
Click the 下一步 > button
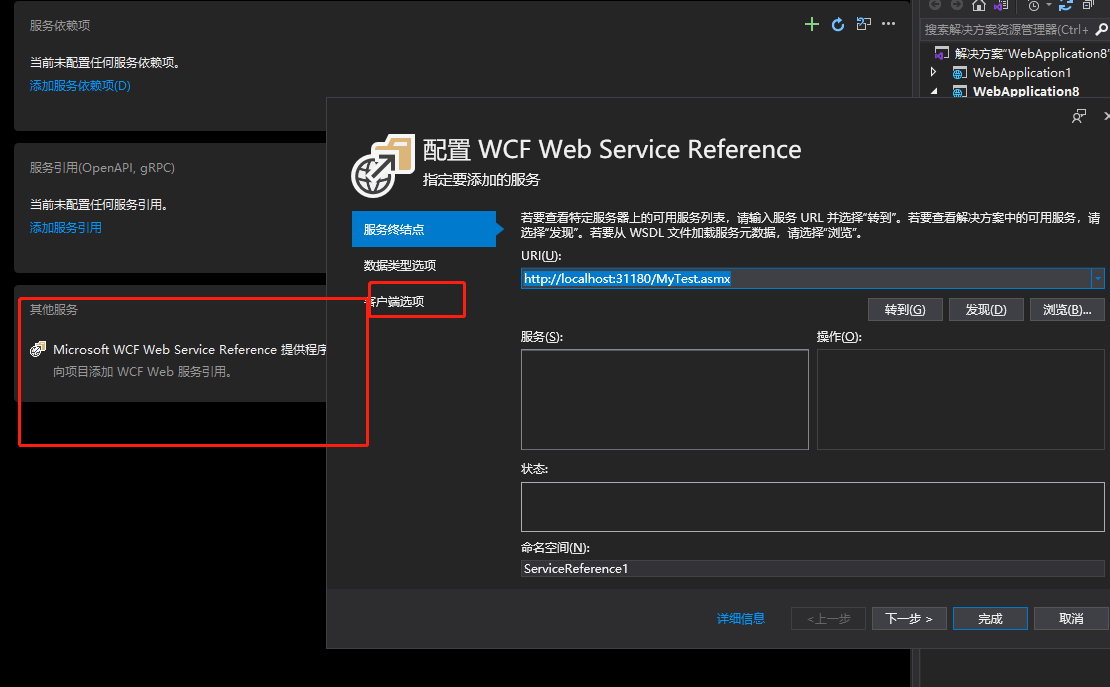(x=909, y=618)
